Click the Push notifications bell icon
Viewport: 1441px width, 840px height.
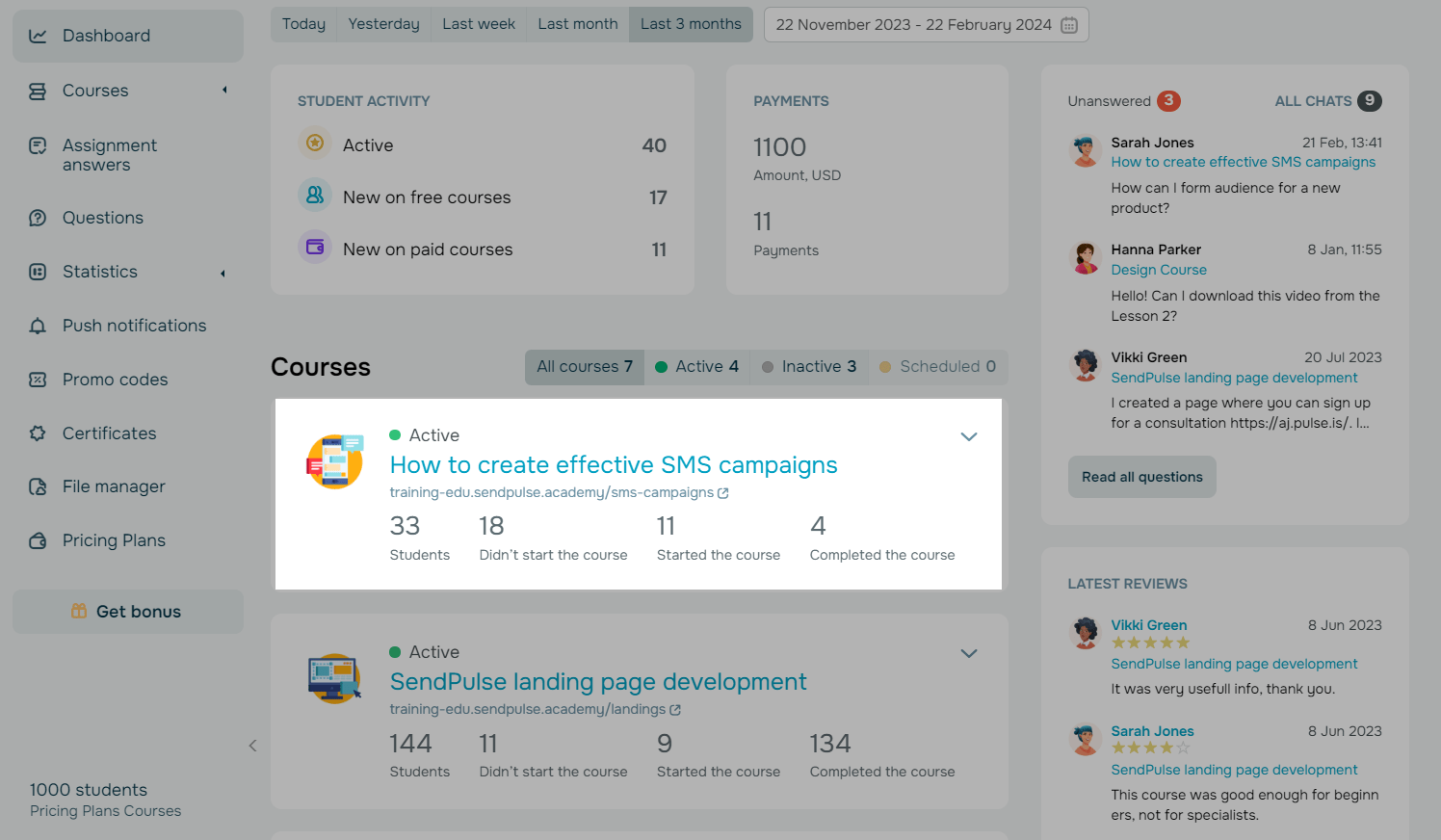click(38, 326)
